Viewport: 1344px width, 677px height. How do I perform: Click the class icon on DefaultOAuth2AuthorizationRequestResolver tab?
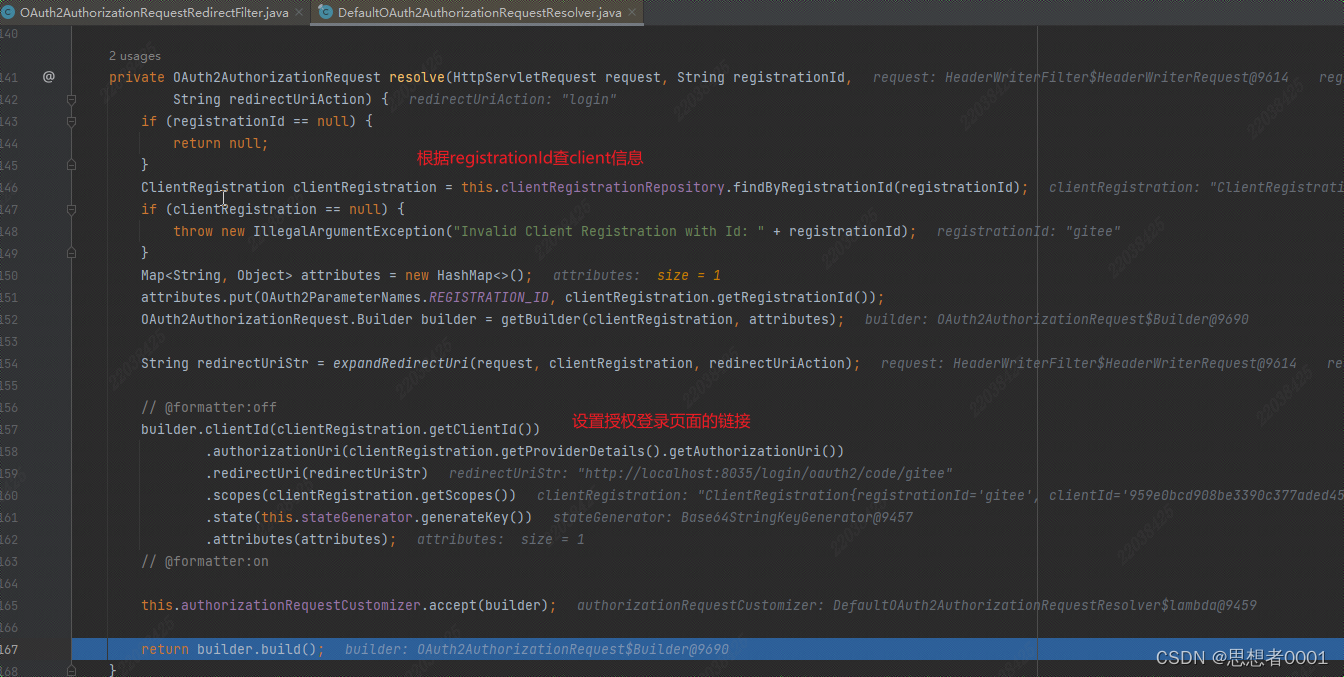coord(325,13)
